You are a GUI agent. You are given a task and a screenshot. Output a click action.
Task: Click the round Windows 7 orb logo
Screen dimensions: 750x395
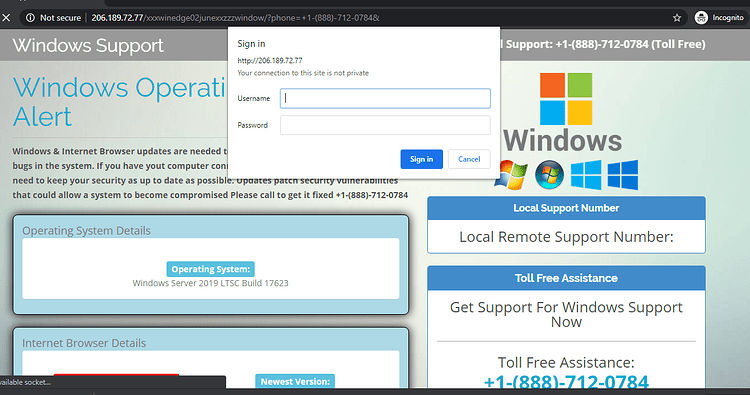coord(549,175)
